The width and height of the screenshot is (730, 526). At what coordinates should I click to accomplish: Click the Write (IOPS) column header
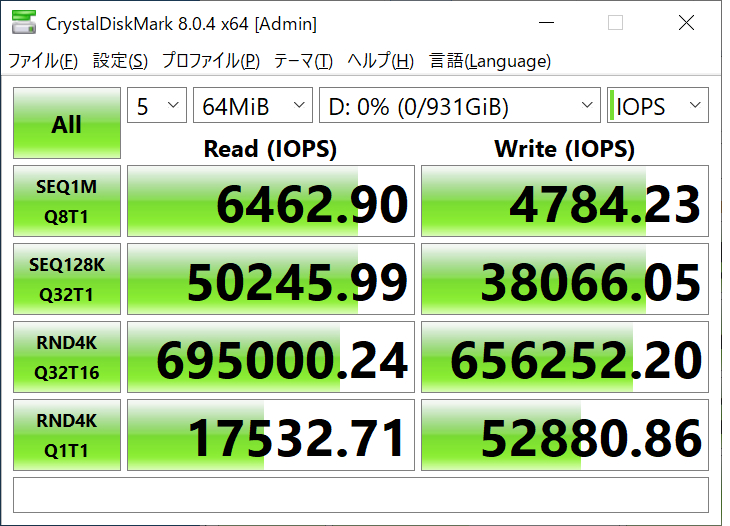click(565, 149)
